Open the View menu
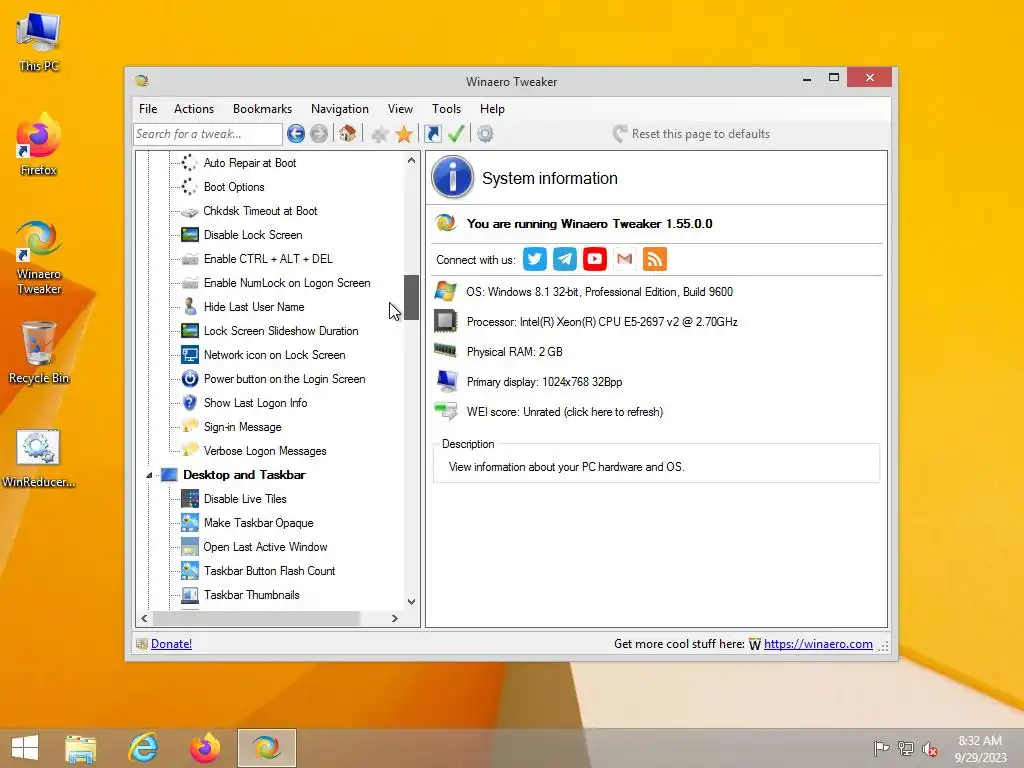 [x=400, y=109]
